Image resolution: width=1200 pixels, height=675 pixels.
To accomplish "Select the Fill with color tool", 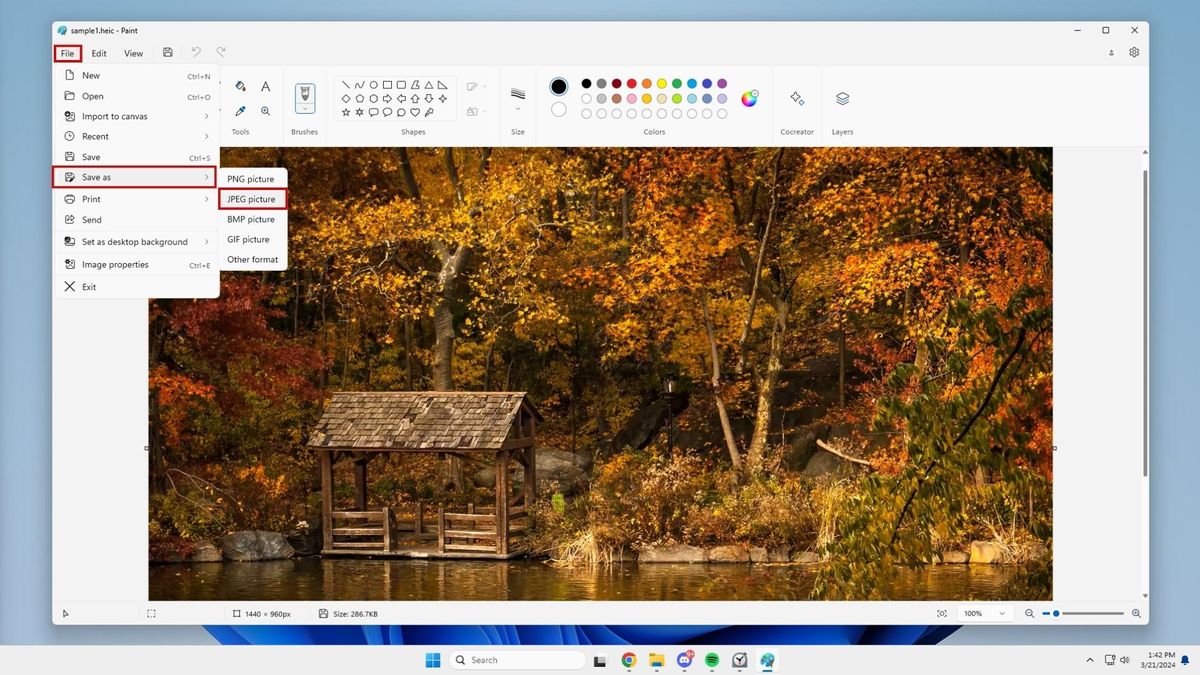I will (x=240, y=87).
